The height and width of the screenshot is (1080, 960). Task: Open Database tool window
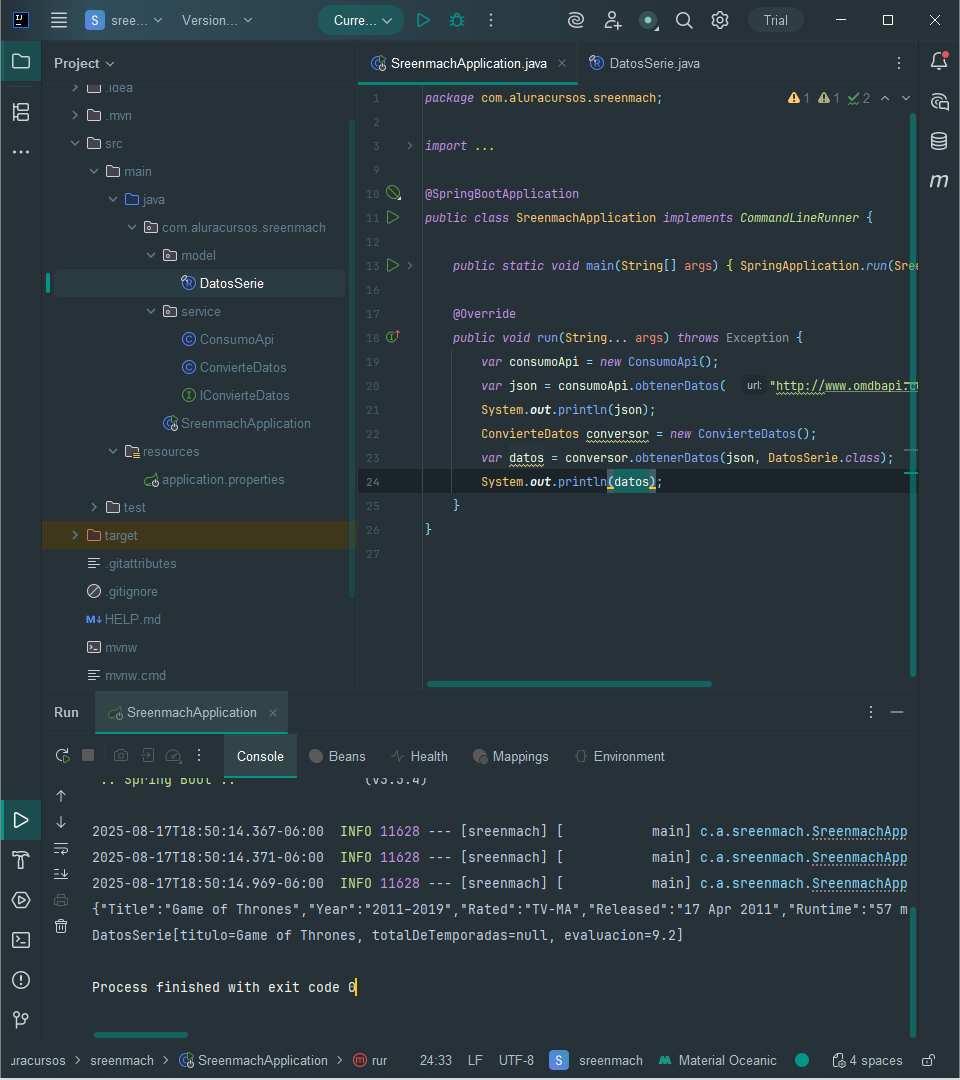(x=939, y=141)
